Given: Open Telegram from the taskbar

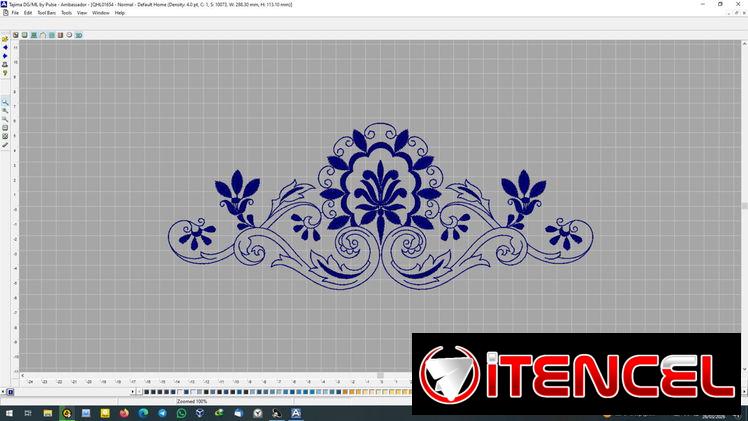Looking at the screenshot, I should coord(162,413).
